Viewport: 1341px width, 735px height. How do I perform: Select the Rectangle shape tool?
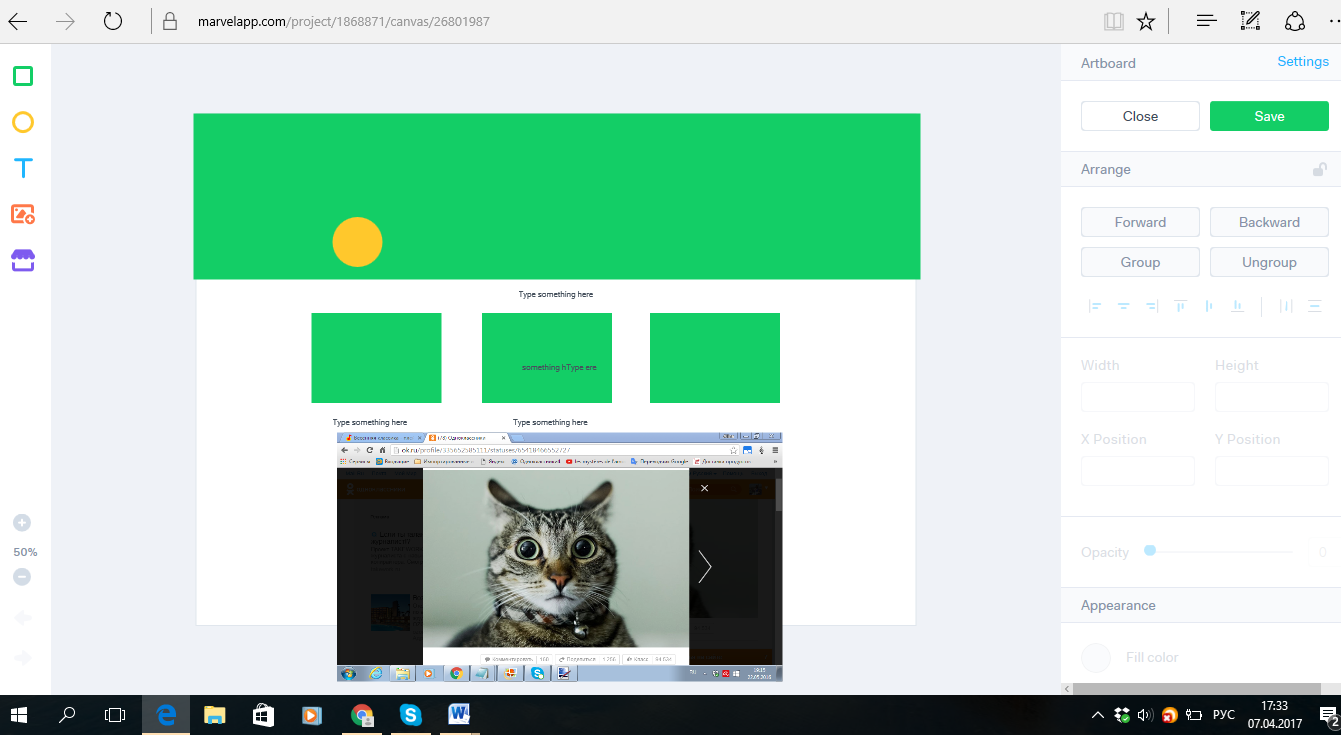pos(23,77)
